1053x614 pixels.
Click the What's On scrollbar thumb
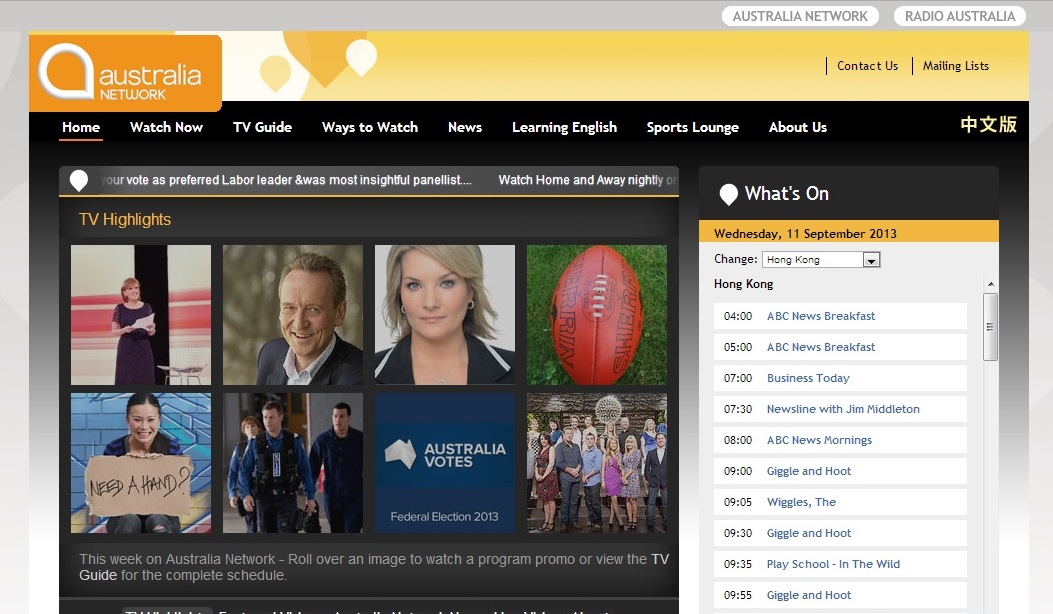coord(991,327)
